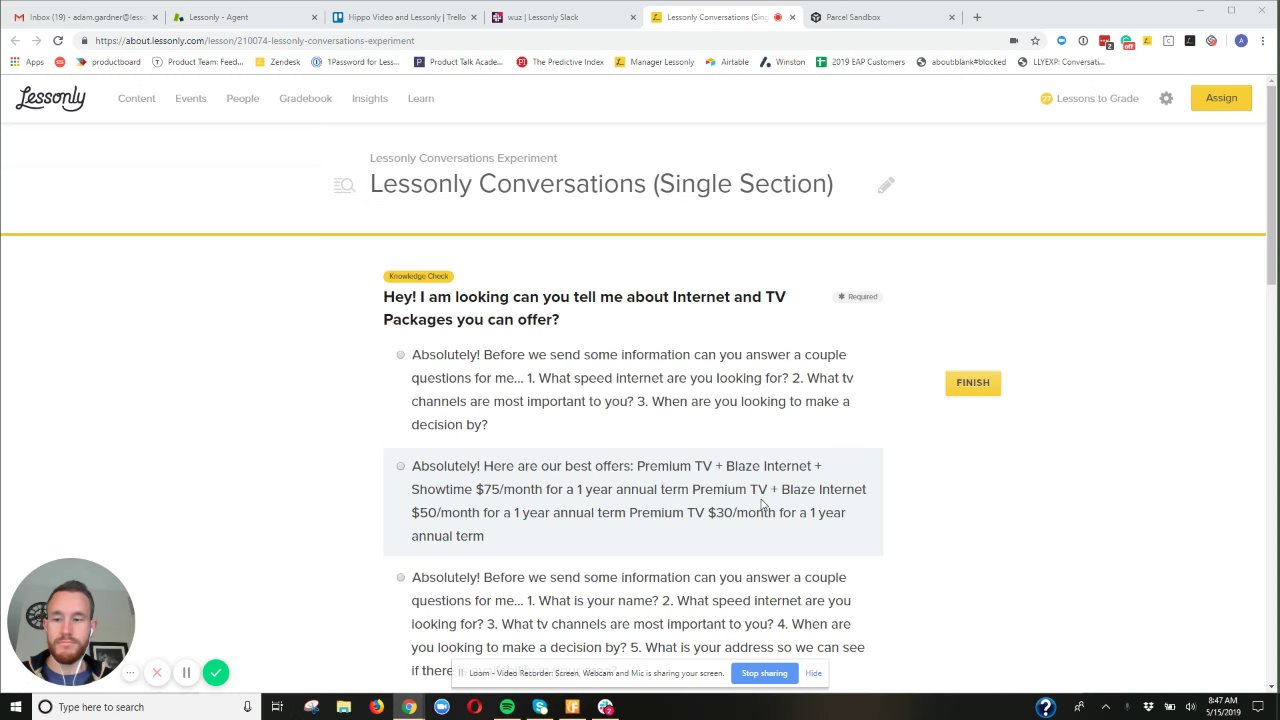Click the Lessonly logo
Screen dimensions: 1280x720
(50, 98)
